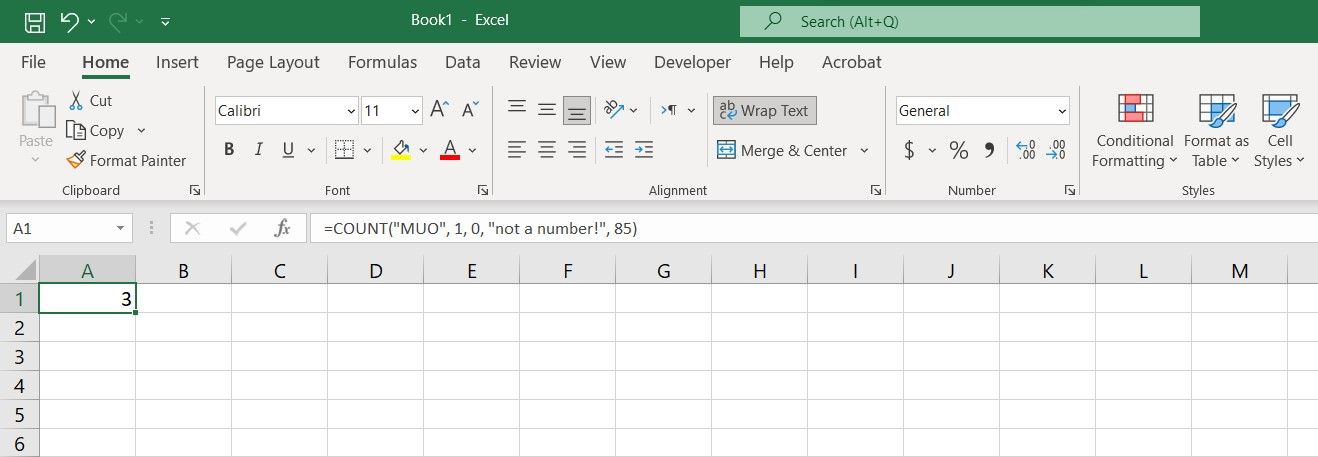The height and width of the screenshot is (457, 1318).
Task: Open Font settings dialog launcher
Action: coord(483,190)
